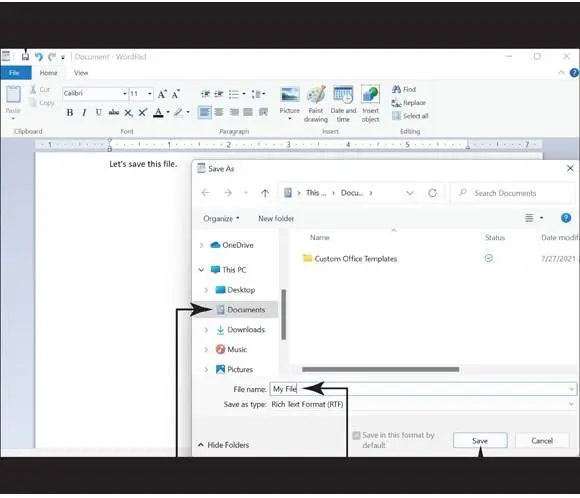Grow the font size
The height and width of the screenshot is (498, 580).
click(x=162, y=94)
